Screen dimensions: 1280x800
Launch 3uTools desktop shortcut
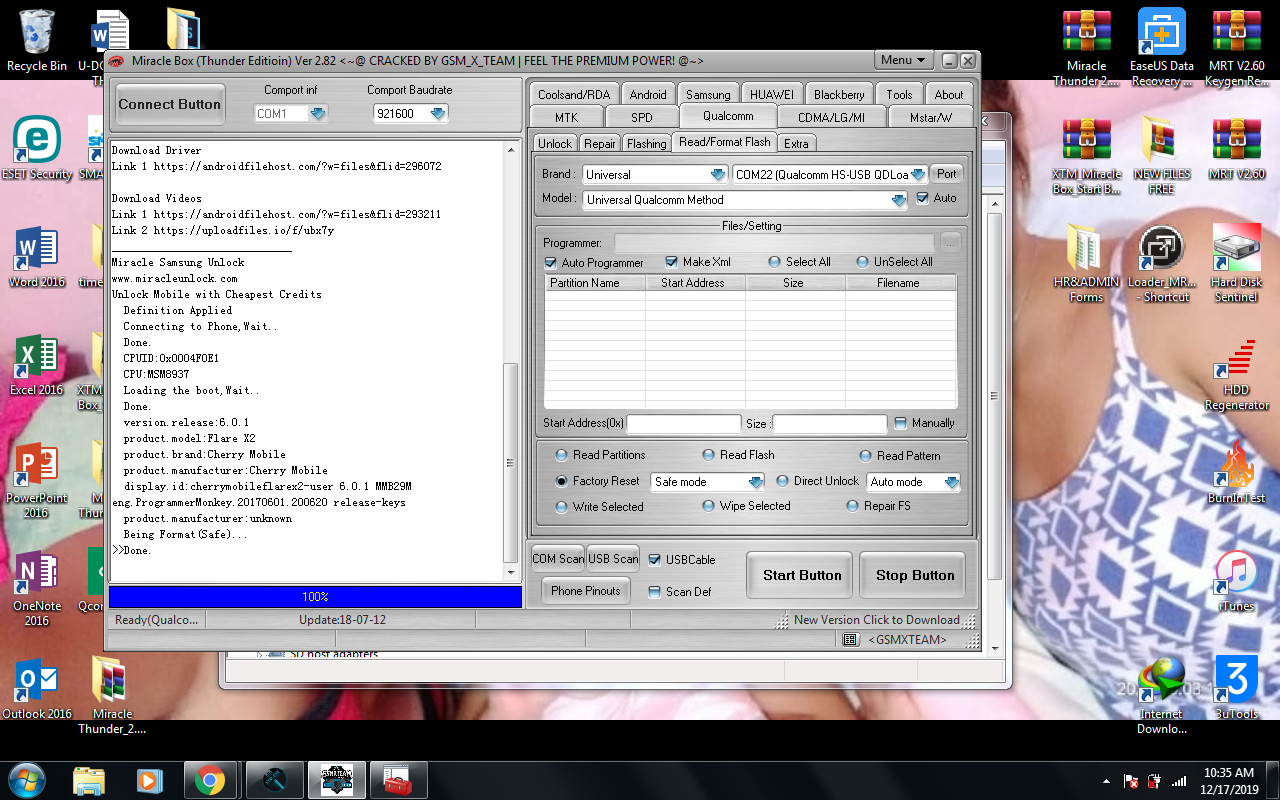tap(1236, 688)
